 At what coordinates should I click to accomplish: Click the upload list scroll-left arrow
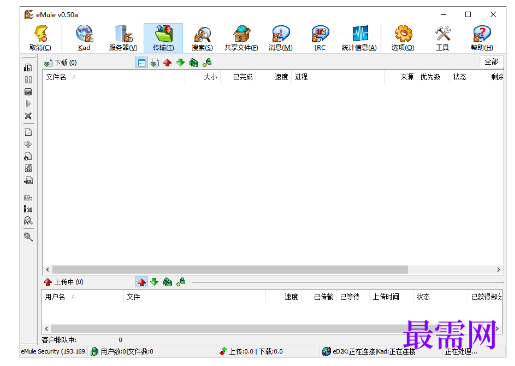[x=46, y=329]
